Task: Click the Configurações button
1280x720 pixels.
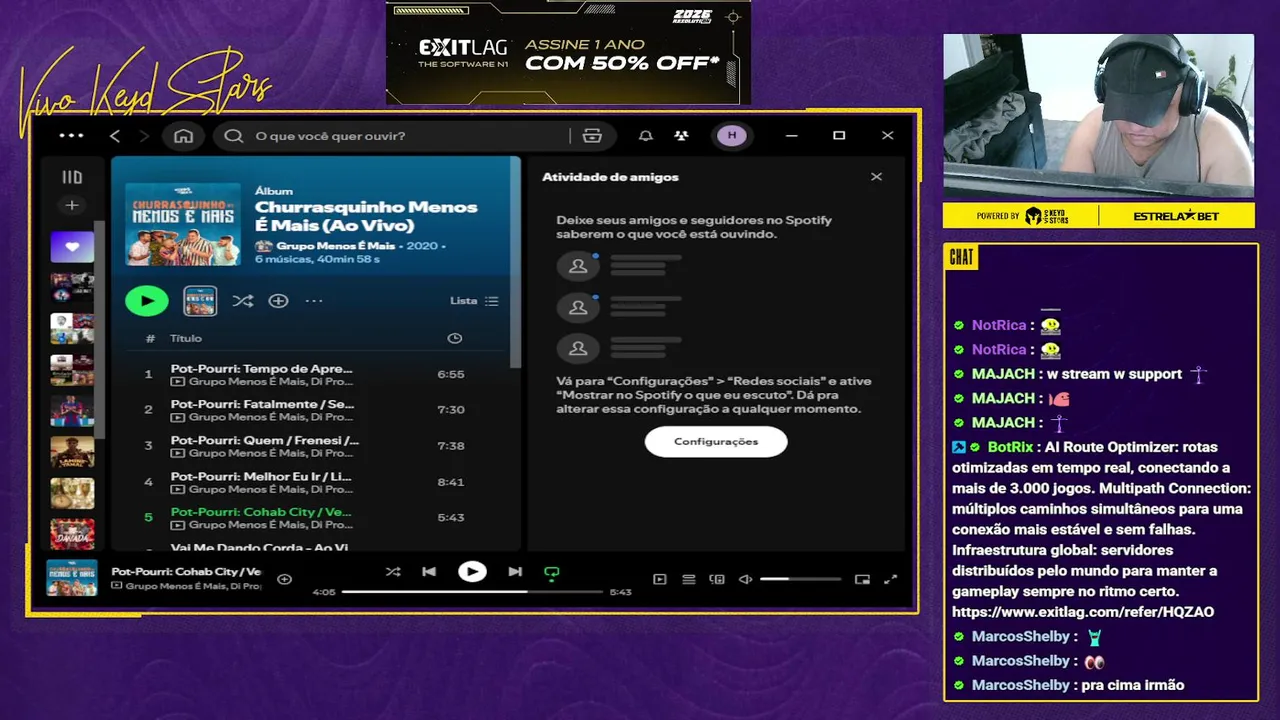Action: (x=716, y=441)
